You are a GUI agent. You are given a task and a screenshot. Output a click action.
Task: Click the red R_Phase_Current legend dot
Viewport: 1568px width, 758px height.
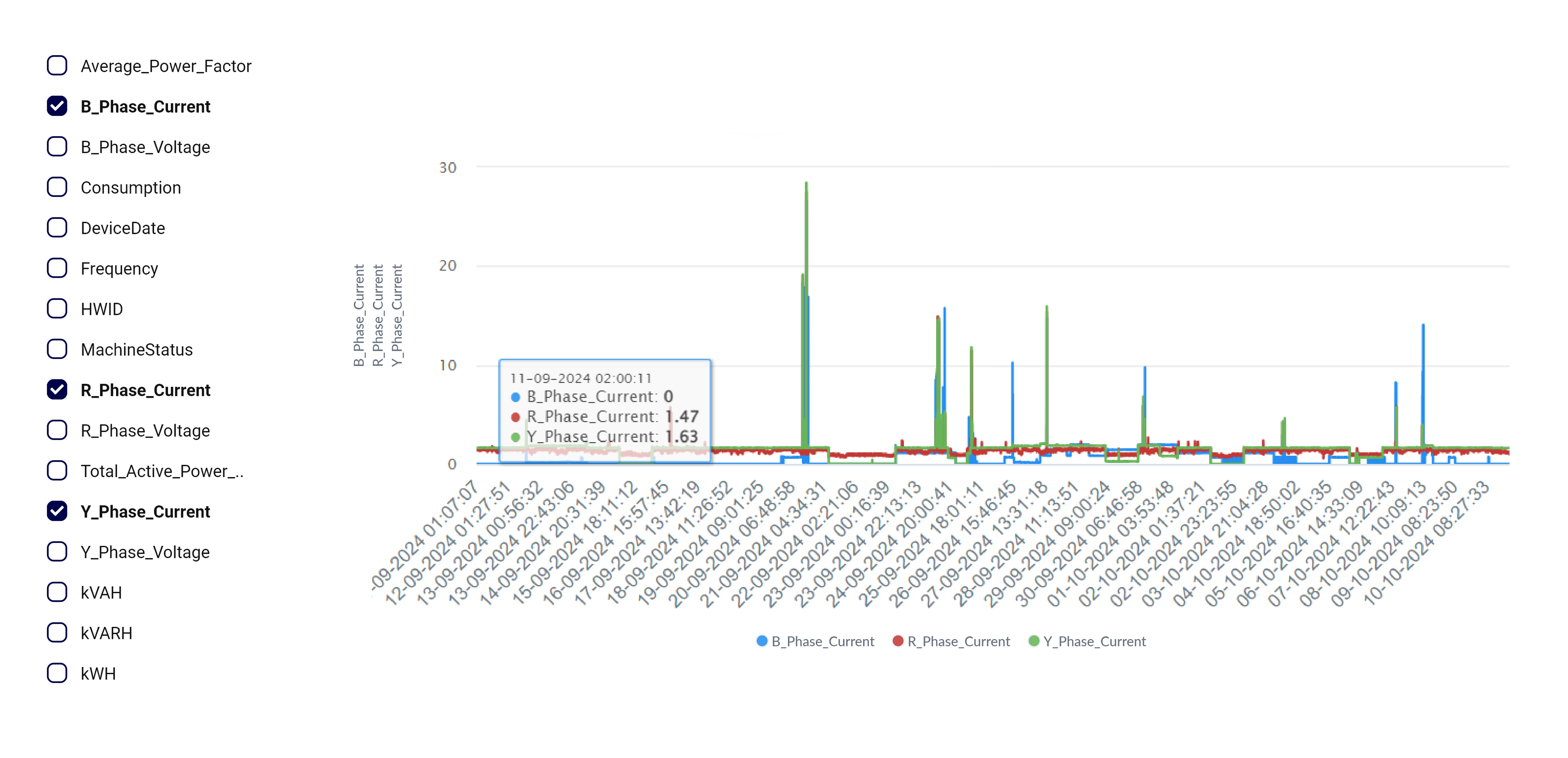(898, 641)
